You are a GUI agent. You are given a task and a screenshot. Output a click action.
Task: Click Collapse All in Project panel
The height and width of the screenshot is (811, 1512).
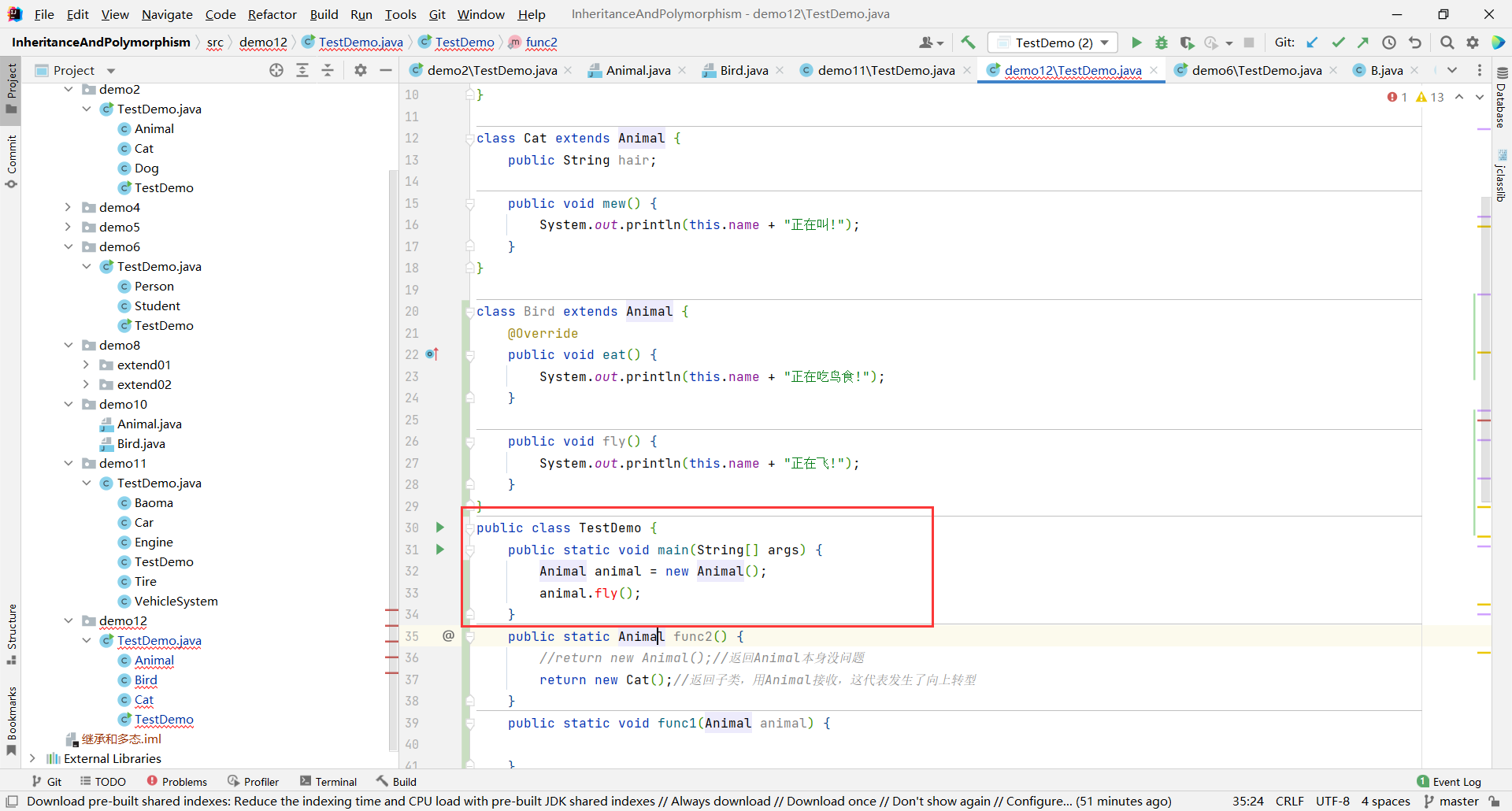pos(328,70)
